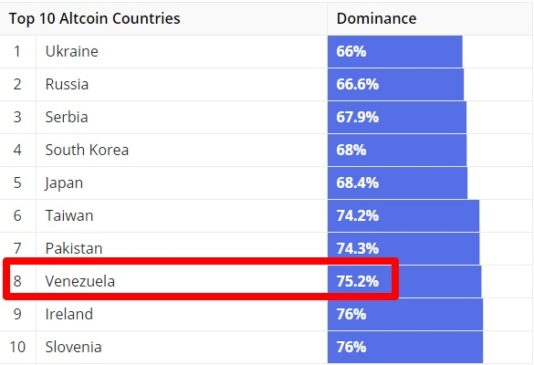Viewport: 534px width, 365px height.
Task: Click the Serbia row label
Action: pos(66,117)
